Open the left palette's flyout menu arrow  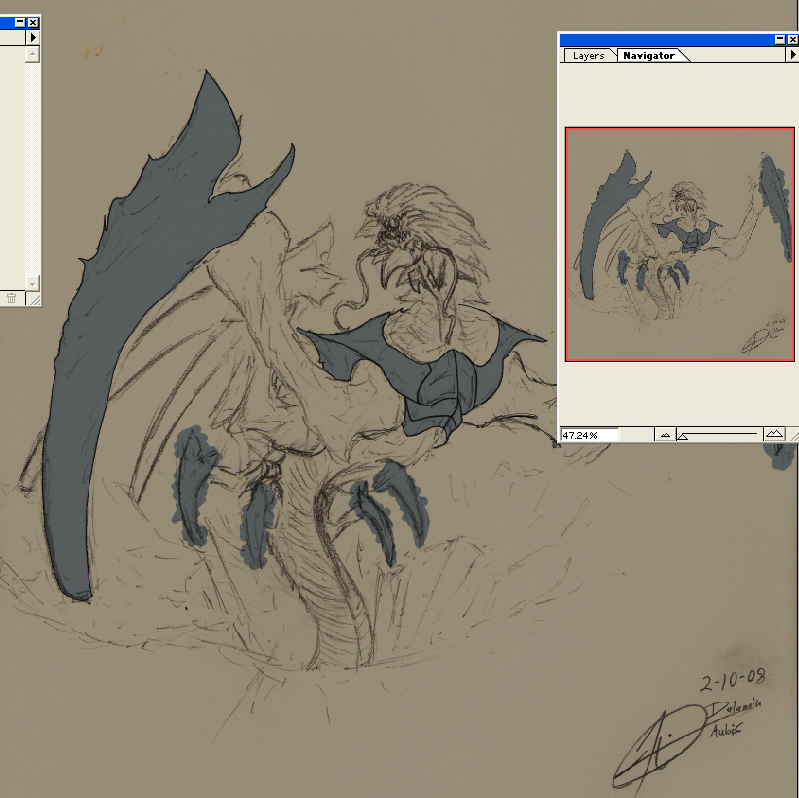(x=33, y=37)
